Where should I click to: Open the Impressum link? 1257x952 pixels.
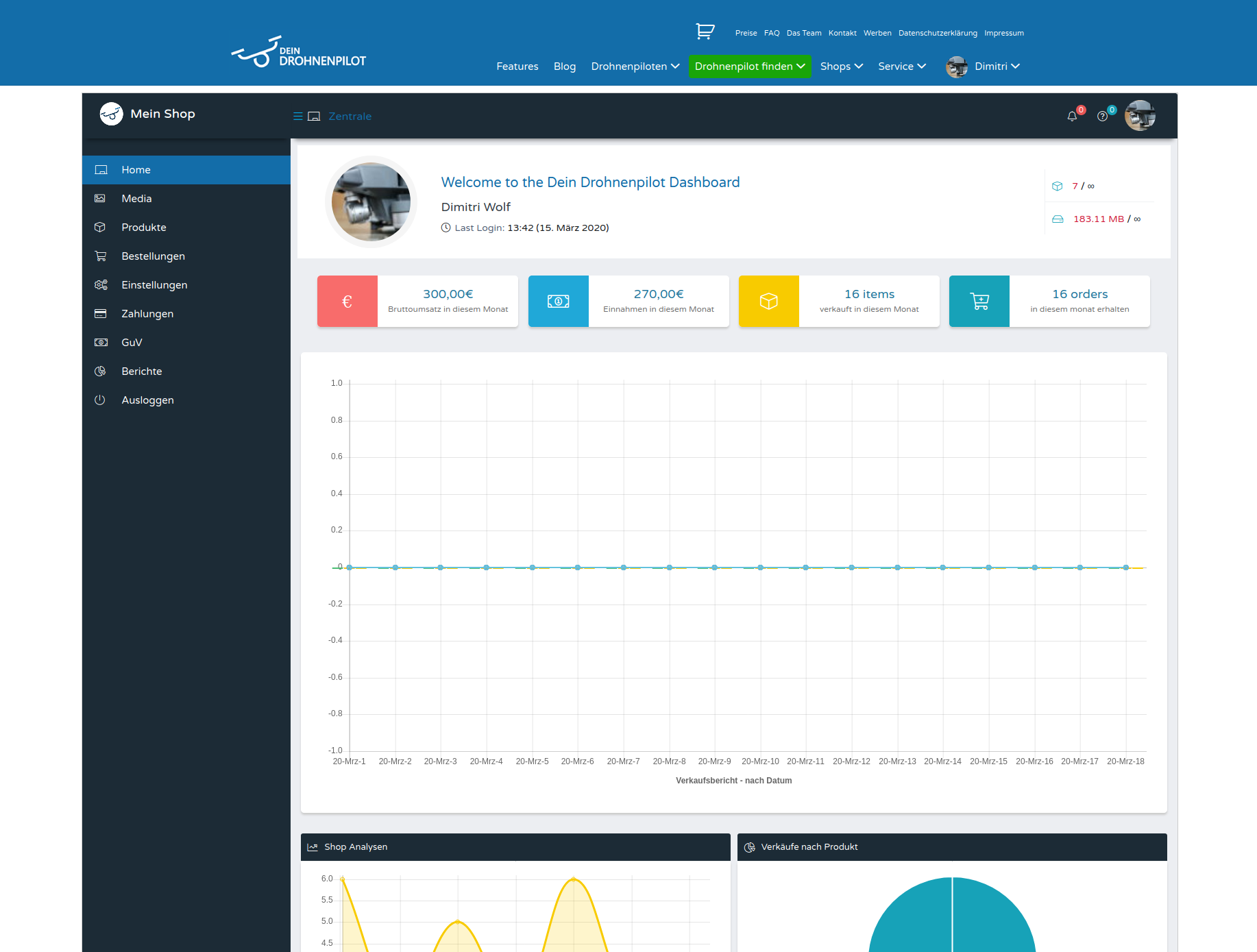[x=1004, y=33]
